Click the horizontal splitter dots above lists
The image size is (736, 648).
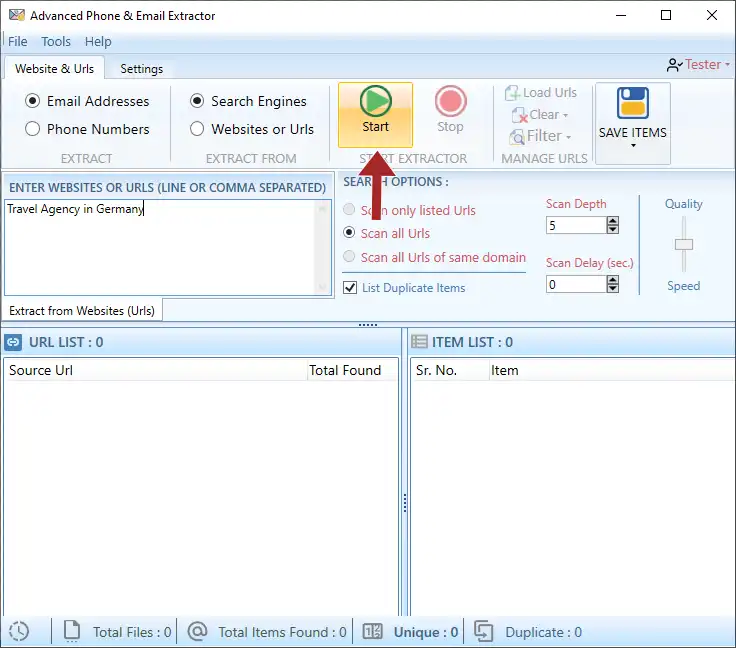point(368,325)
